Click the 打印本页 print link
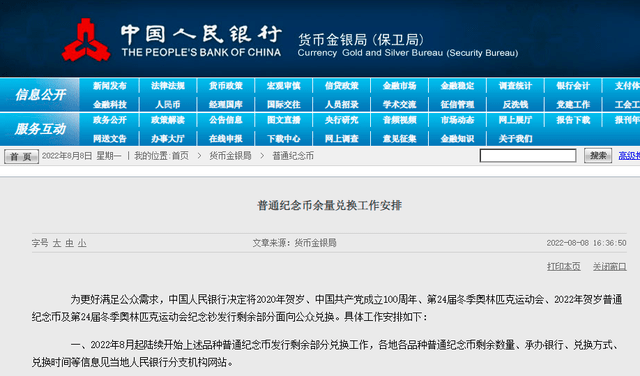 (564, 267)
